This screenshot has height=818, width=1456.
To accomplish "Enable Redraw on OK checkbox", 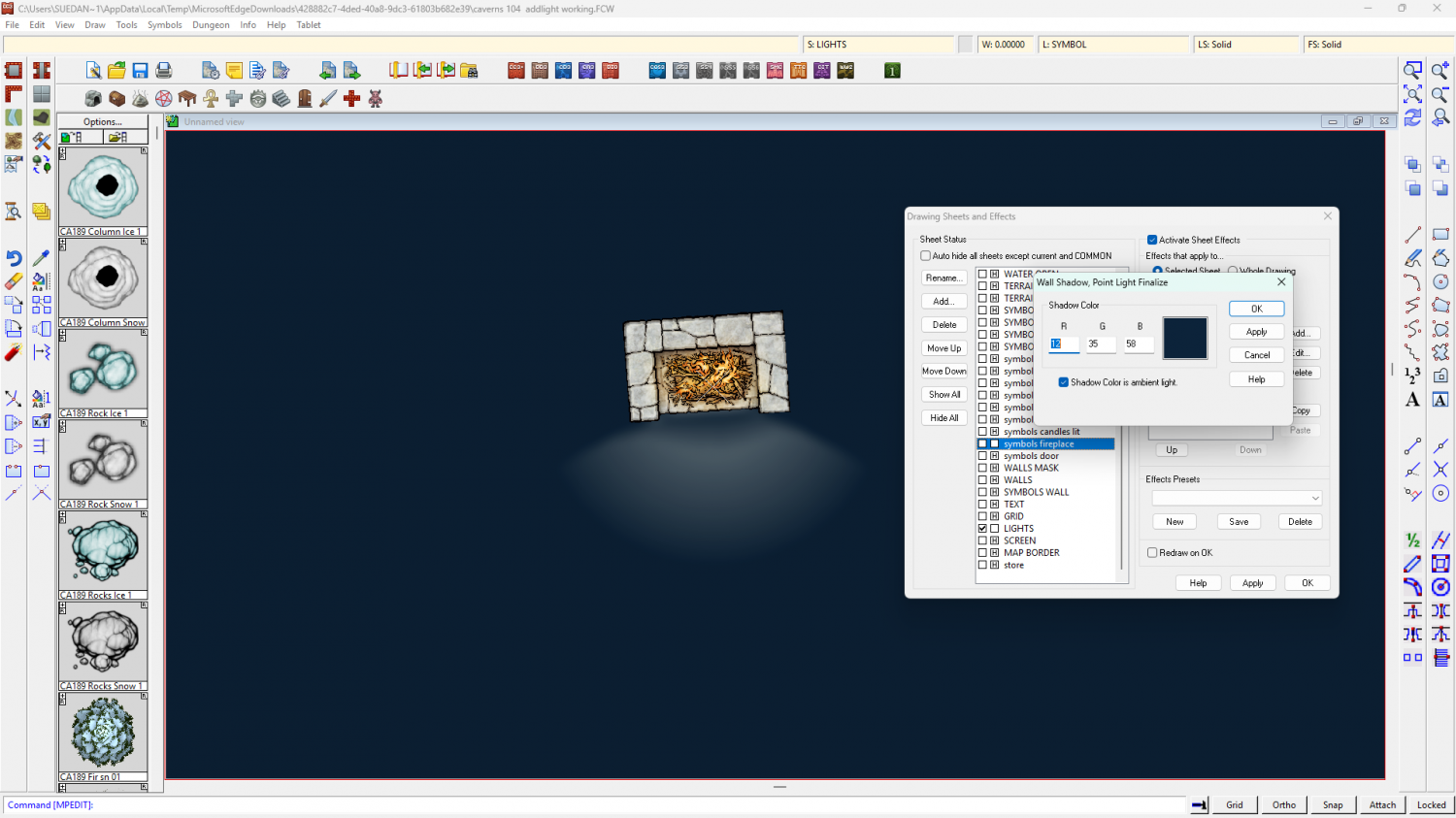I will 1152,553.
